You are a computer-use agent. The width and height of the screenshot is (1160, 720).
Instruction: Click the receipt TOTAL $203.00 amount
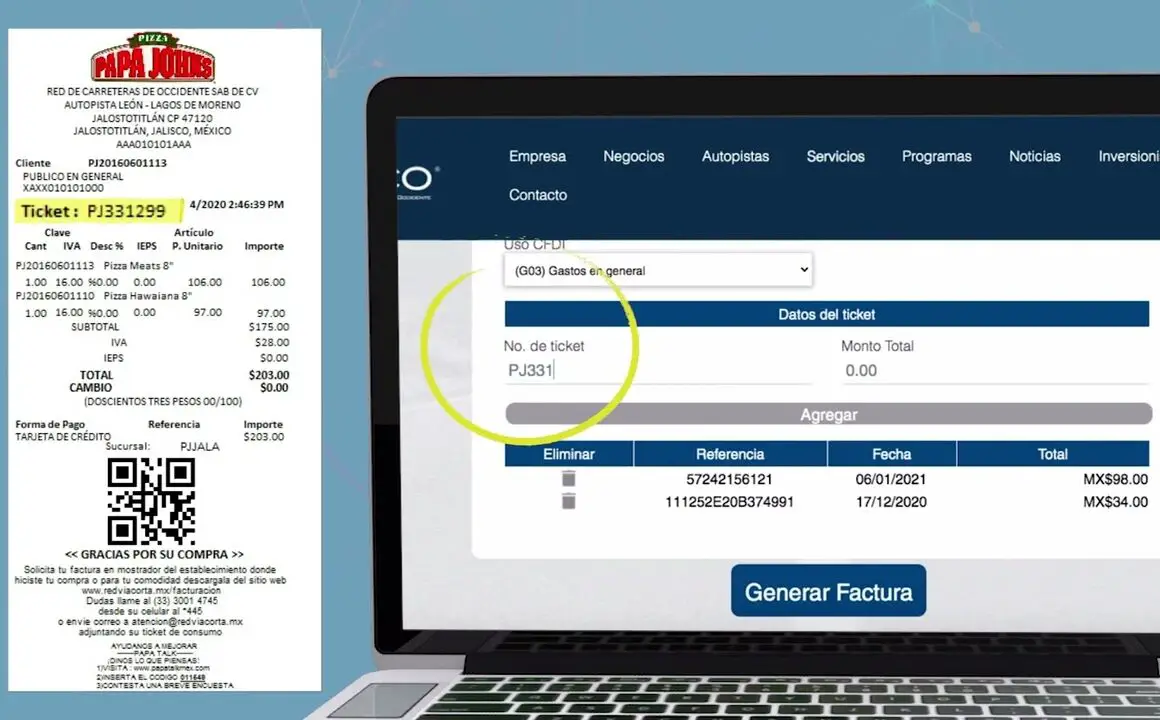pyautogui.click(x=269, y=375)
